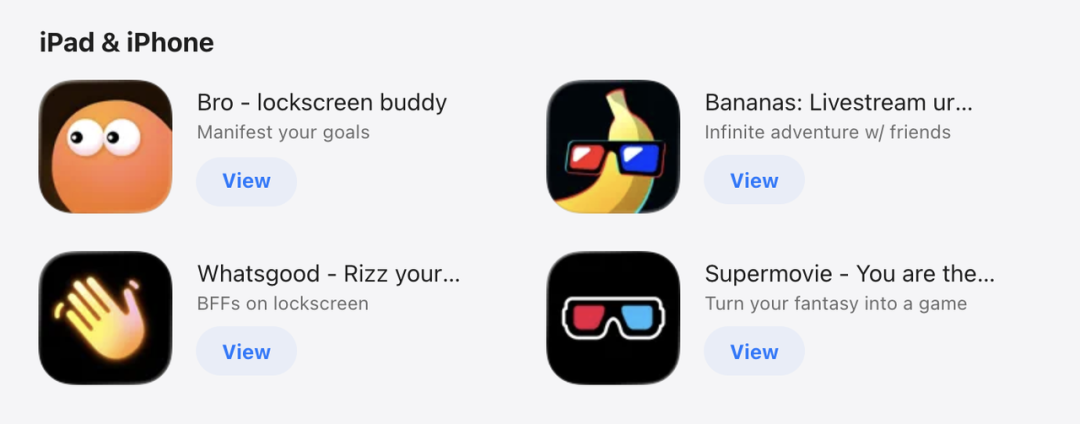Click the Supermovie 3D glasses icon
The height and width of the screenshot is (424, 1080).
point(613,317)
